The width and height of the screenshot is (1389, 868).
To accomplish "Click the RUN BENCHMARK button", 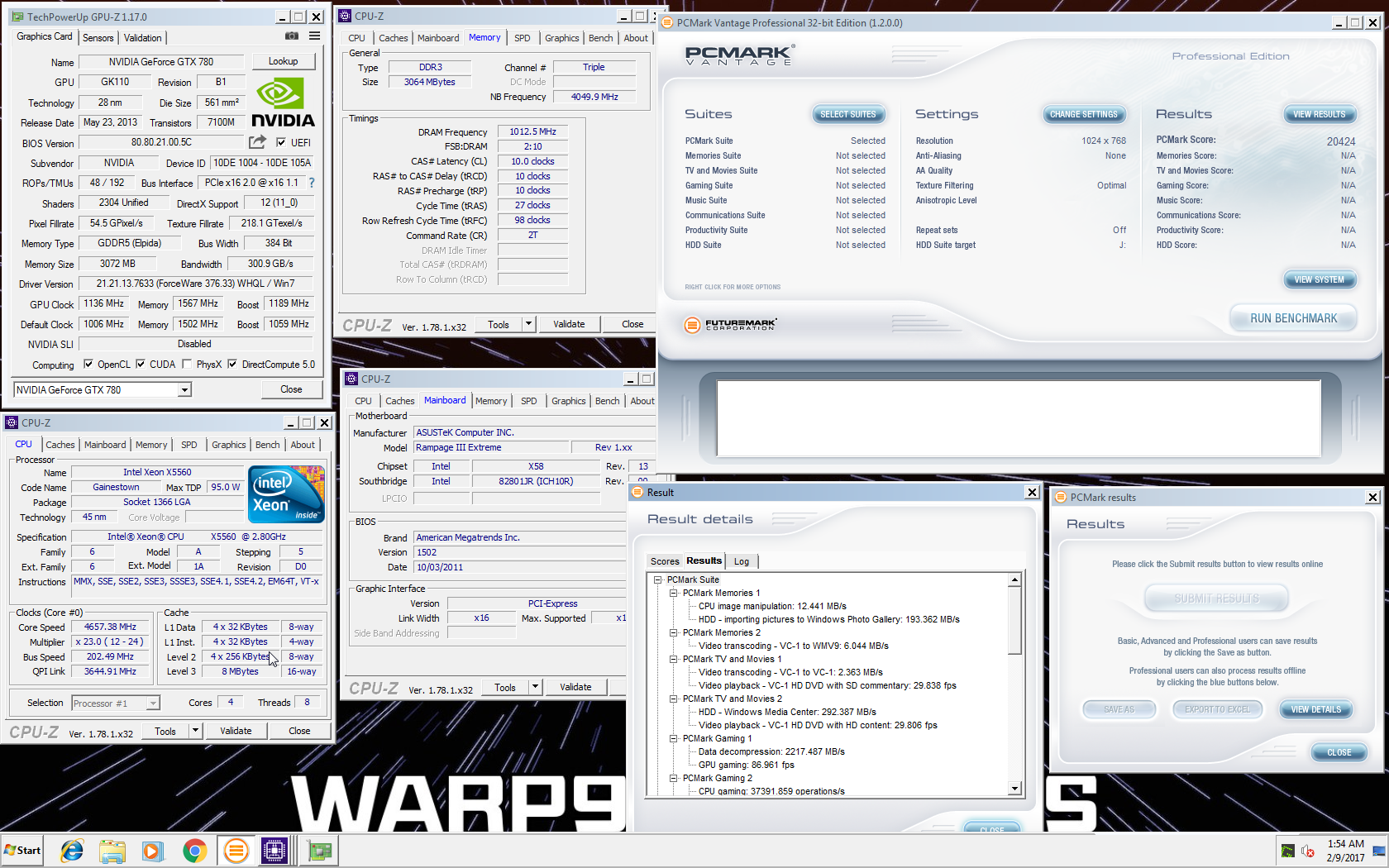I will click(x=1293, y=318).
